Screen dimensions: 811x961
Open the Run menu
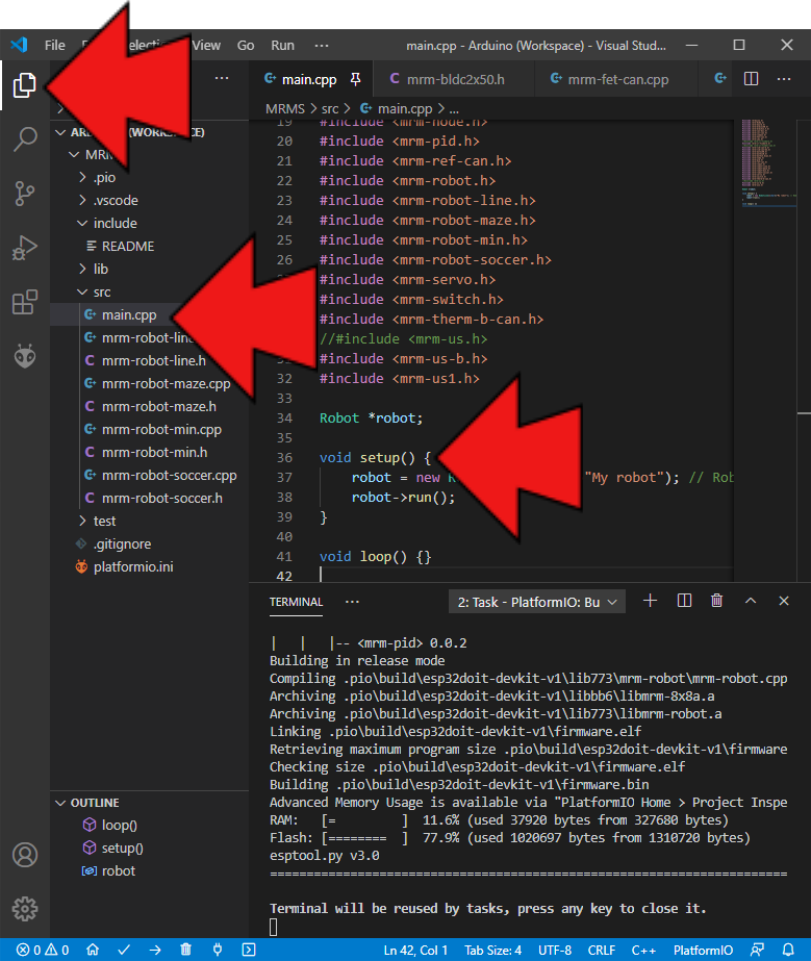pyautogui.click(x=283, y=45)
